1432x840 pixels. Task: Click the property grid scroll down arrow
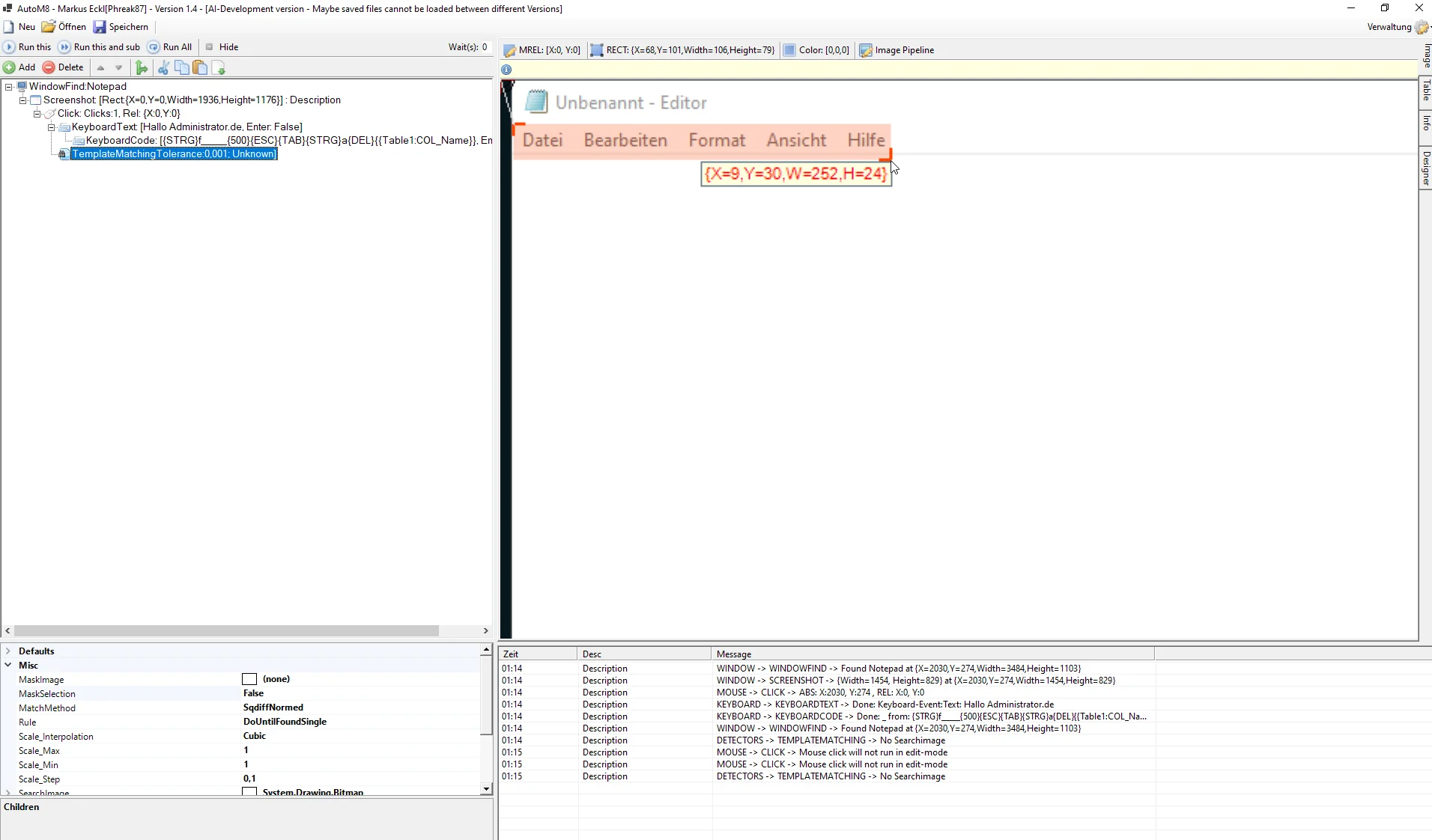(486, 789)
